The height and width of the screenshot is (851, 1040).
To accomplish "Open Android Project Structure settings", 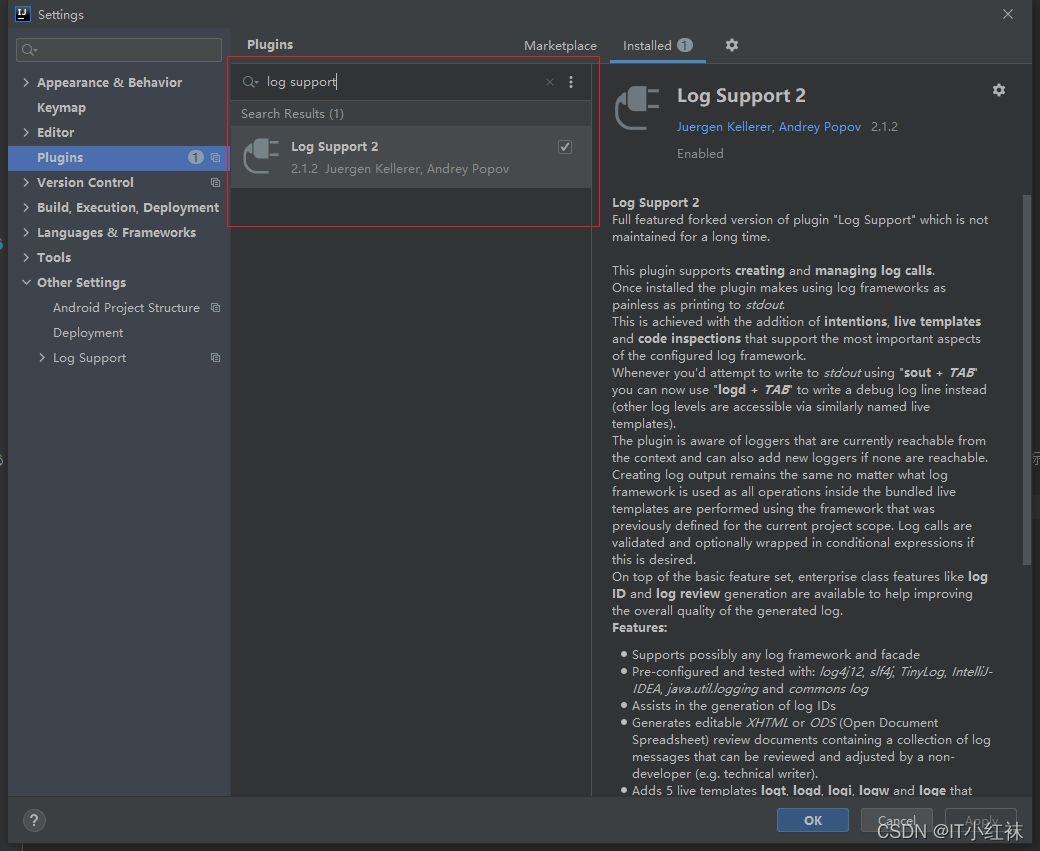I will 126,308.
